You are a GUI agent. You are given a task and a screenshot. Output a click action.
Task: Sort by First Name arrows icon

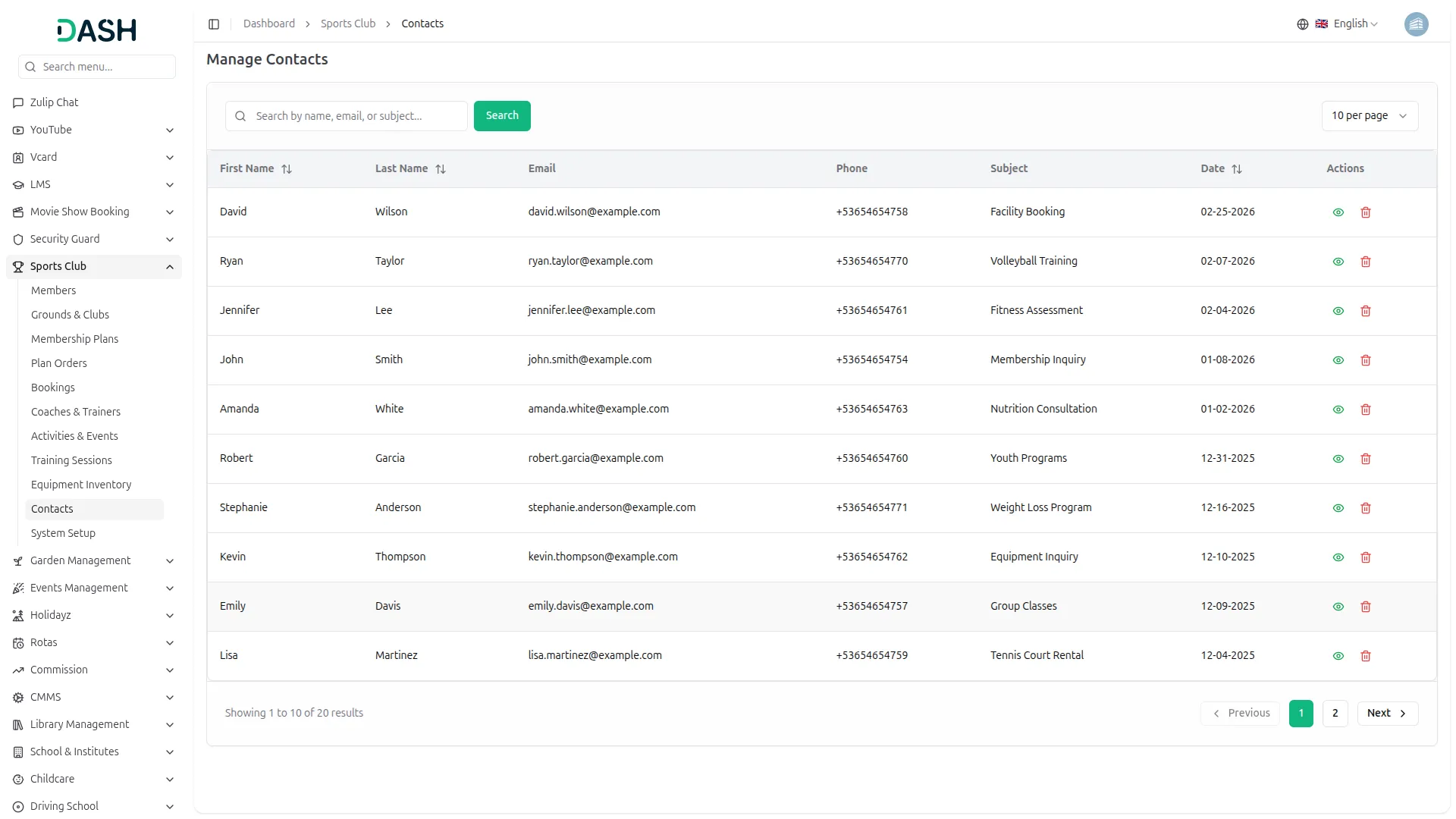point(287,169)
